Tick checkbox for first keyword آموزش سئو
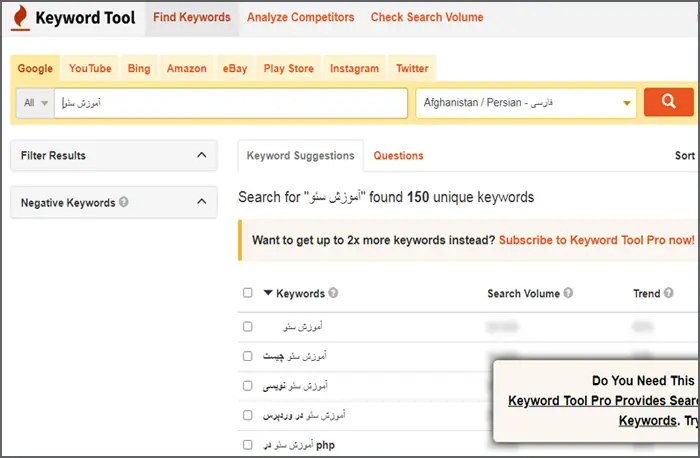The width and height of the screenshot is (700, 458). (x=247, y=327)
